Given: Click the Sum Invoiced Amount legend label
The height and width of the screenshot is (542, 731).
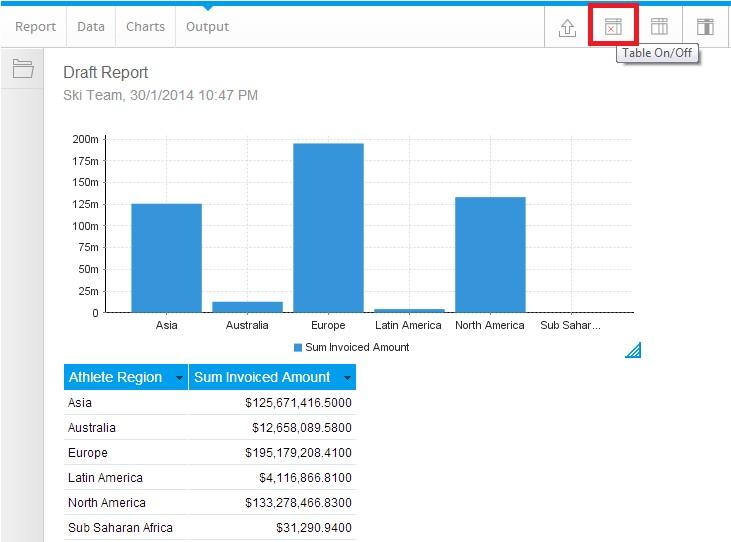Looking at the screenshot, I should [357, 347].
